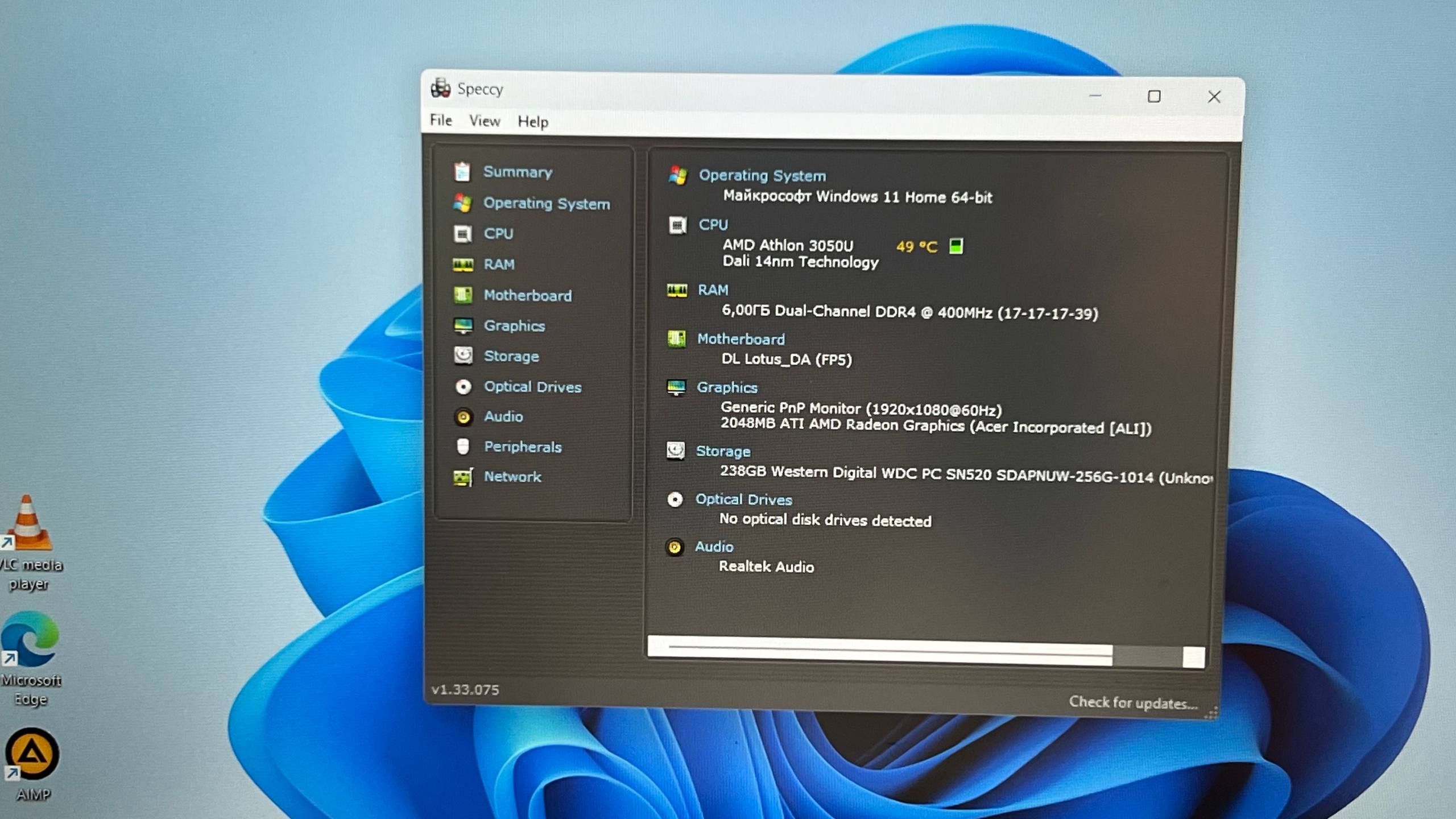Select Motherboard in the sidebar

point(528,295)
